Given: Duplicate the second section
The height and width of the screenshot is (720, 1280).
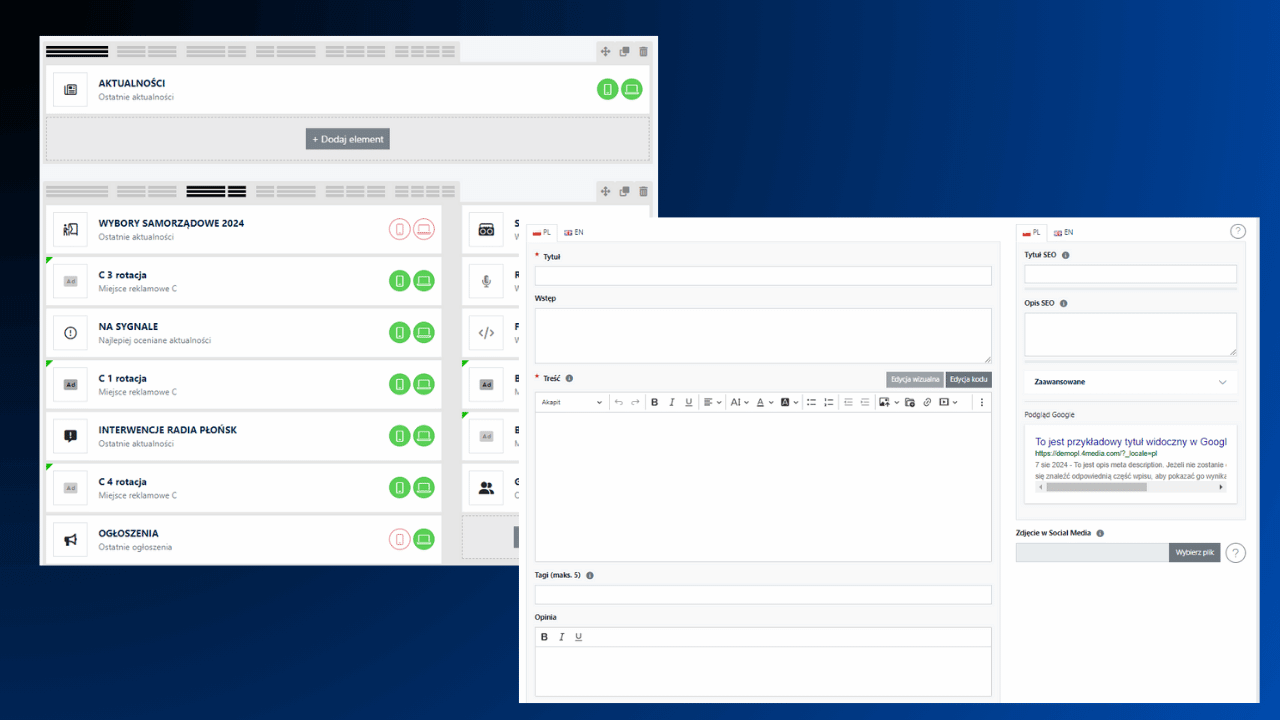Looking at the screenshot, I should pos(624,192).
